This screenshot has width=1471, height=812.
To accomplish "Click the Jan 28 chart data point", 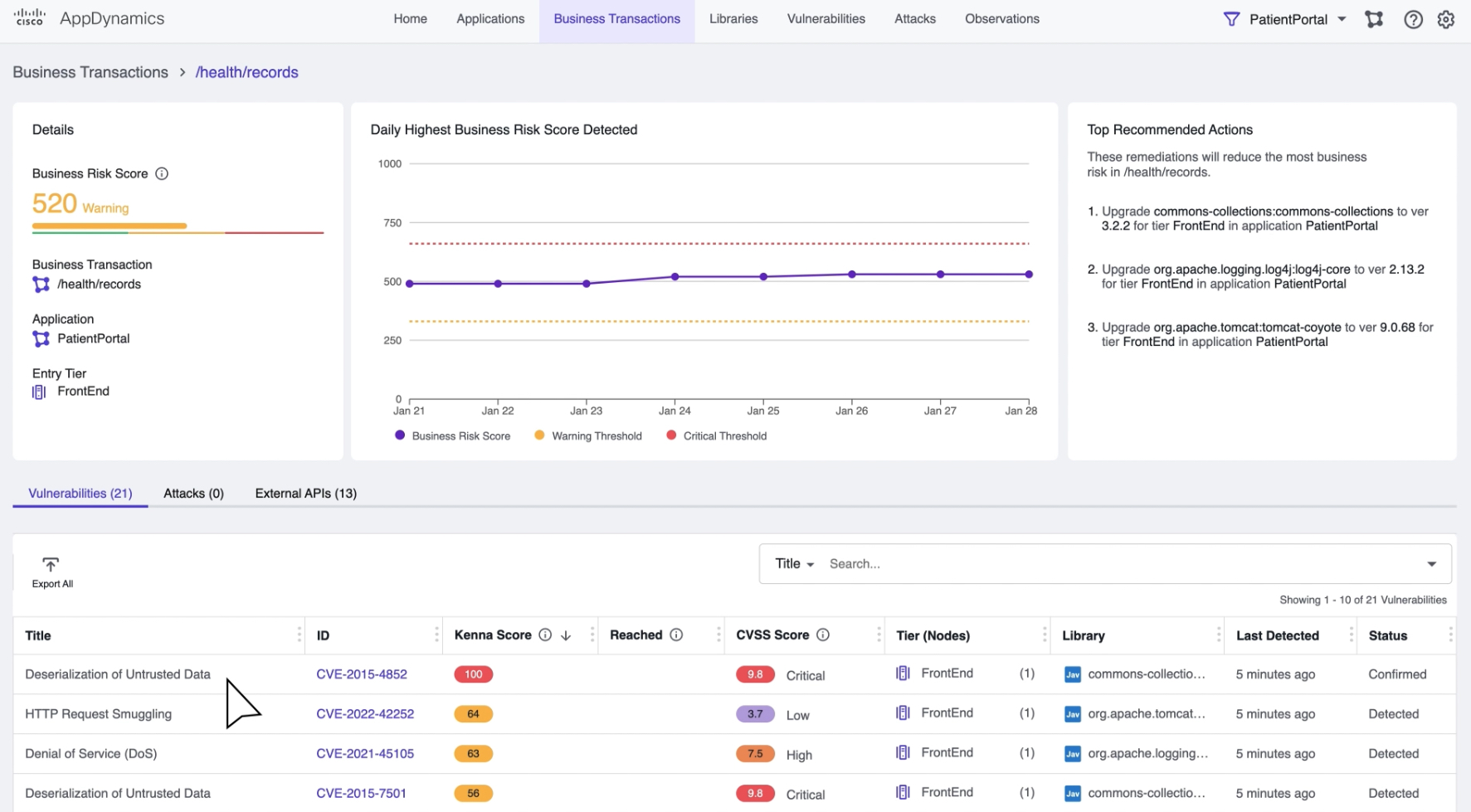I will coord(1029,275).
